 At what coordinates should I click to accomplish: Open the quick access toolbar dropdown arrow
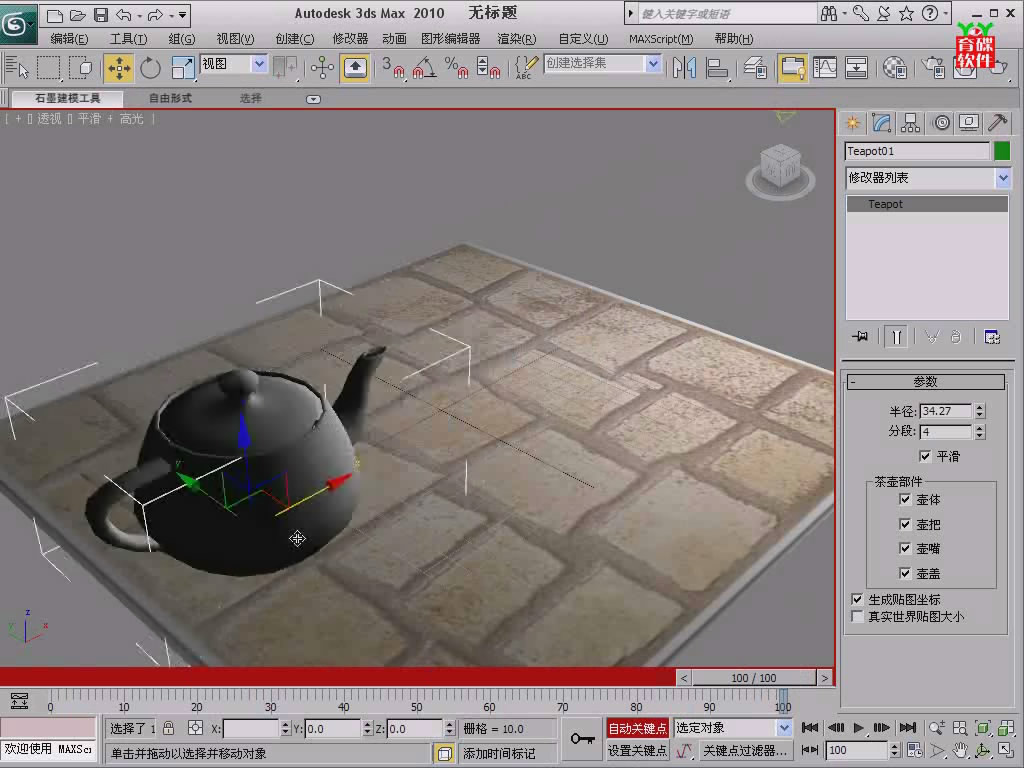pos(183,14)
